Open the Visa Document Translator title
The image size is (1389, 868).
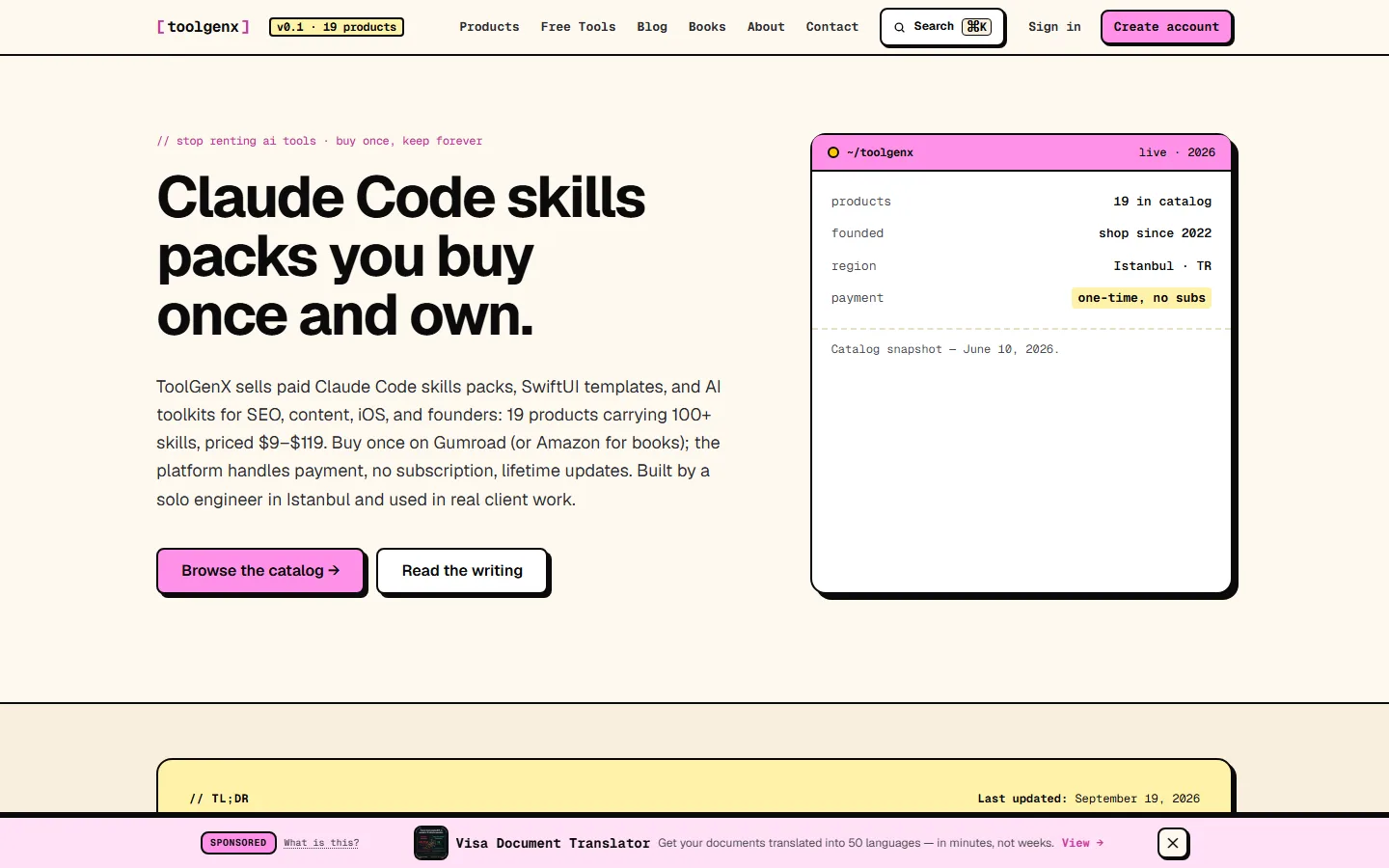(553, 843)
